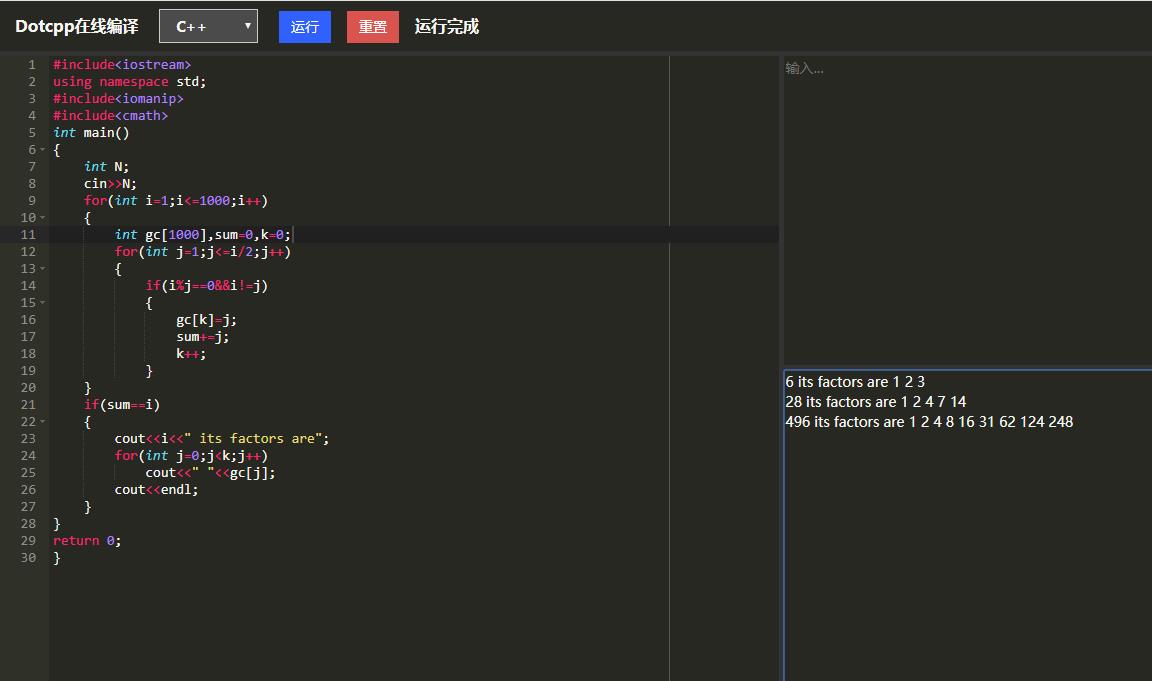Place cursor on "return 0;" line

(x=87, y=541)
